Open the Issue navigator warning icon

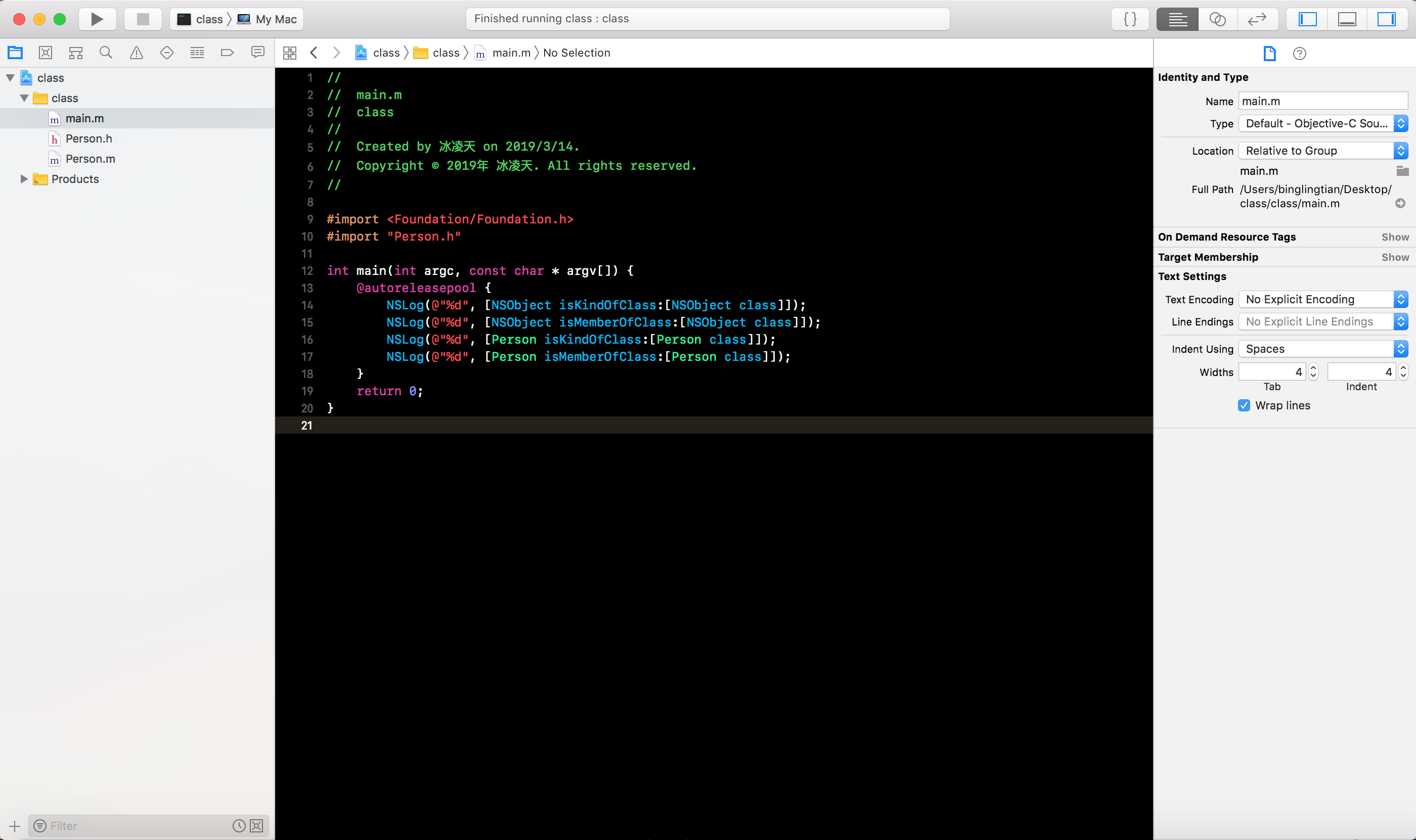coord(136,53)
